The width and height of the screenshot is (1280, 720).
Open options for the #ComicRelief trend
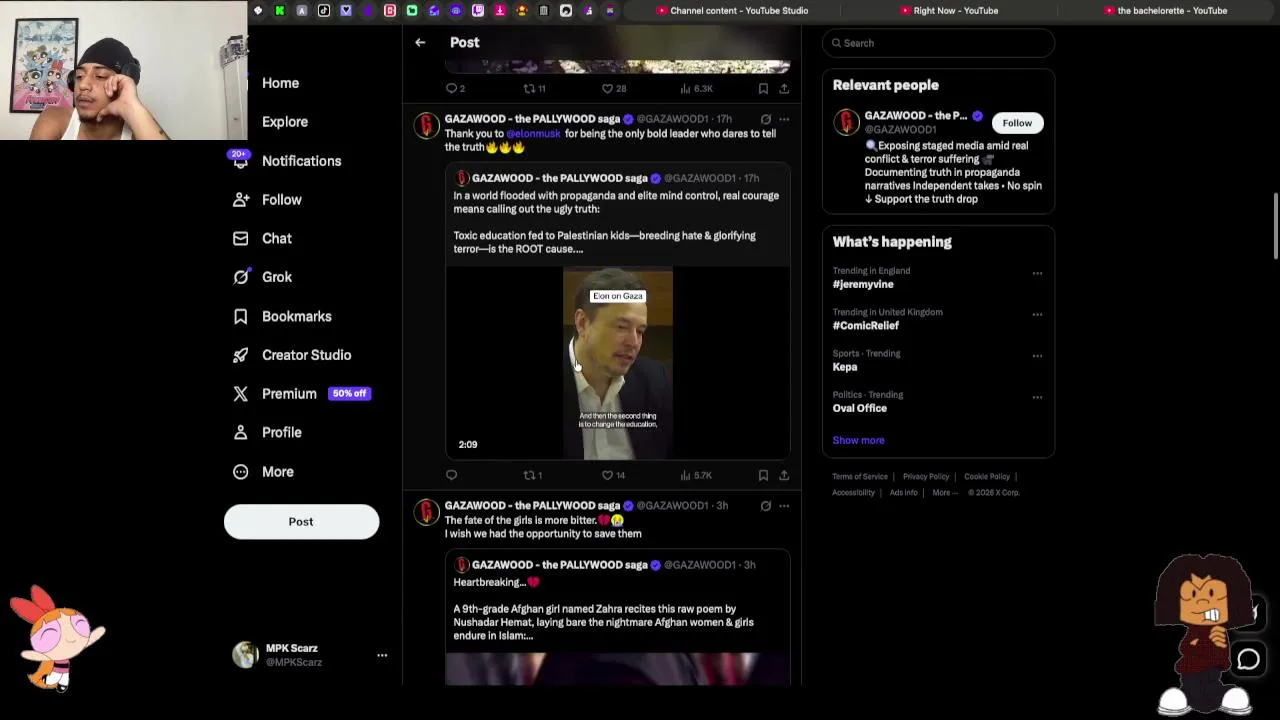tap(1037, 314)
